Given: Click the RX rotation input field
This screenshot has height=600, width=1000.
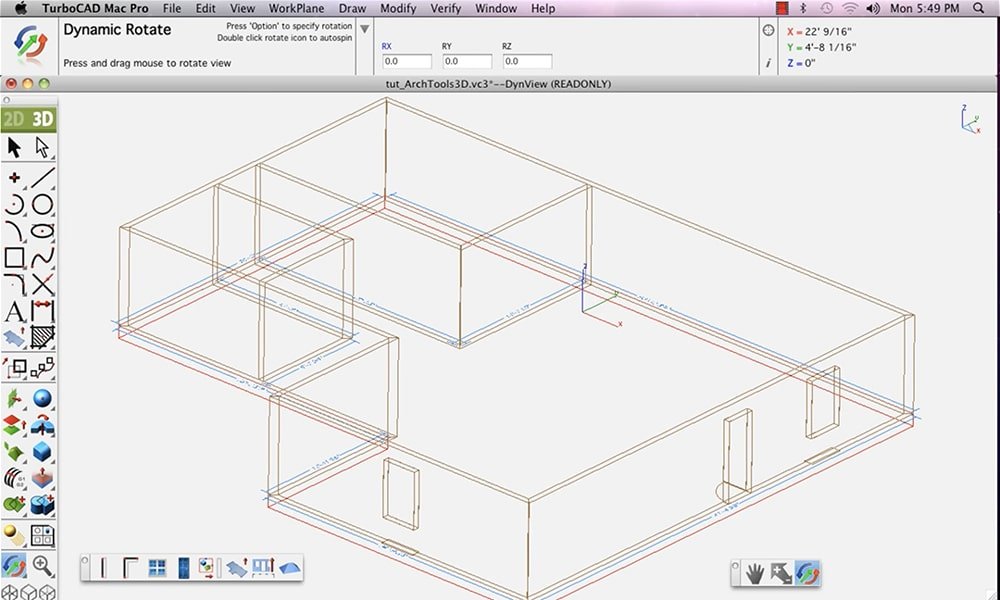Looking at the screenshot, I should [x=406, y=62].
